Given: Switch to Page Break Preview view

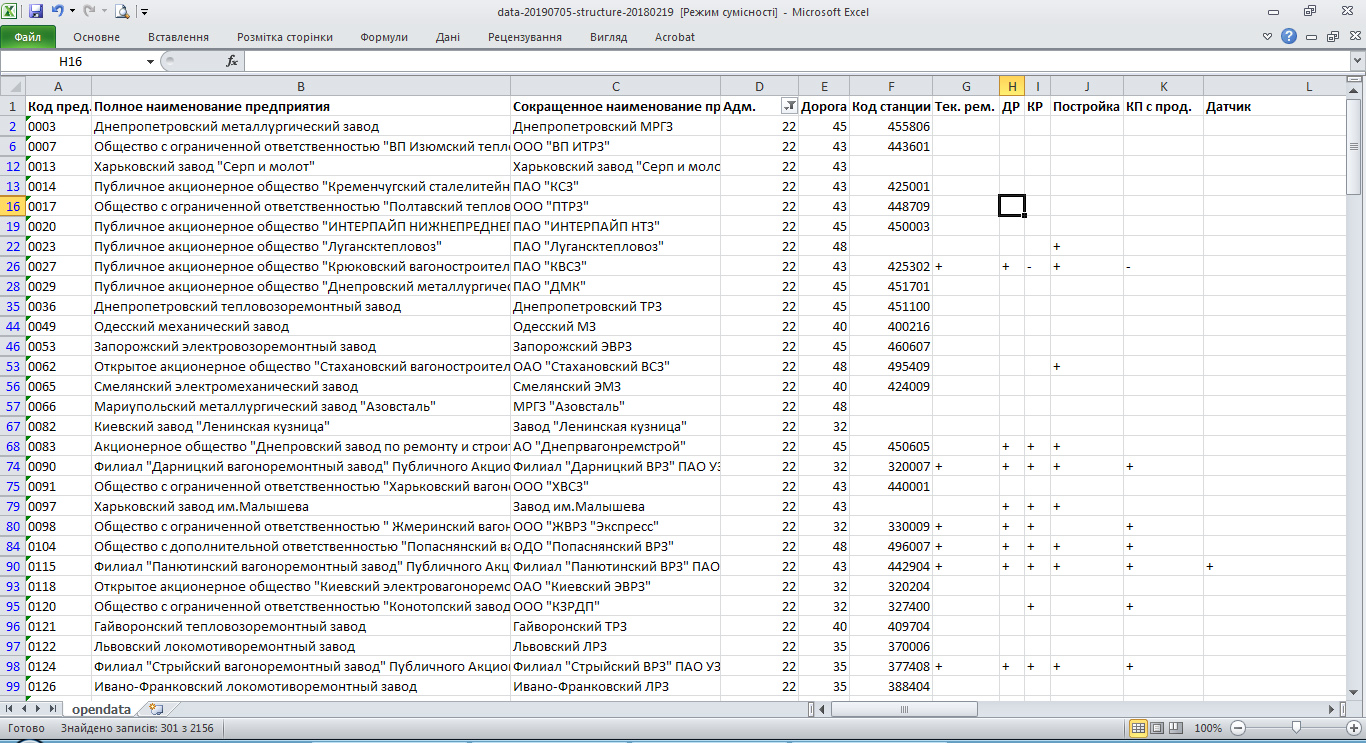Looking at the screenshot, I should [x=1174, y=728].
